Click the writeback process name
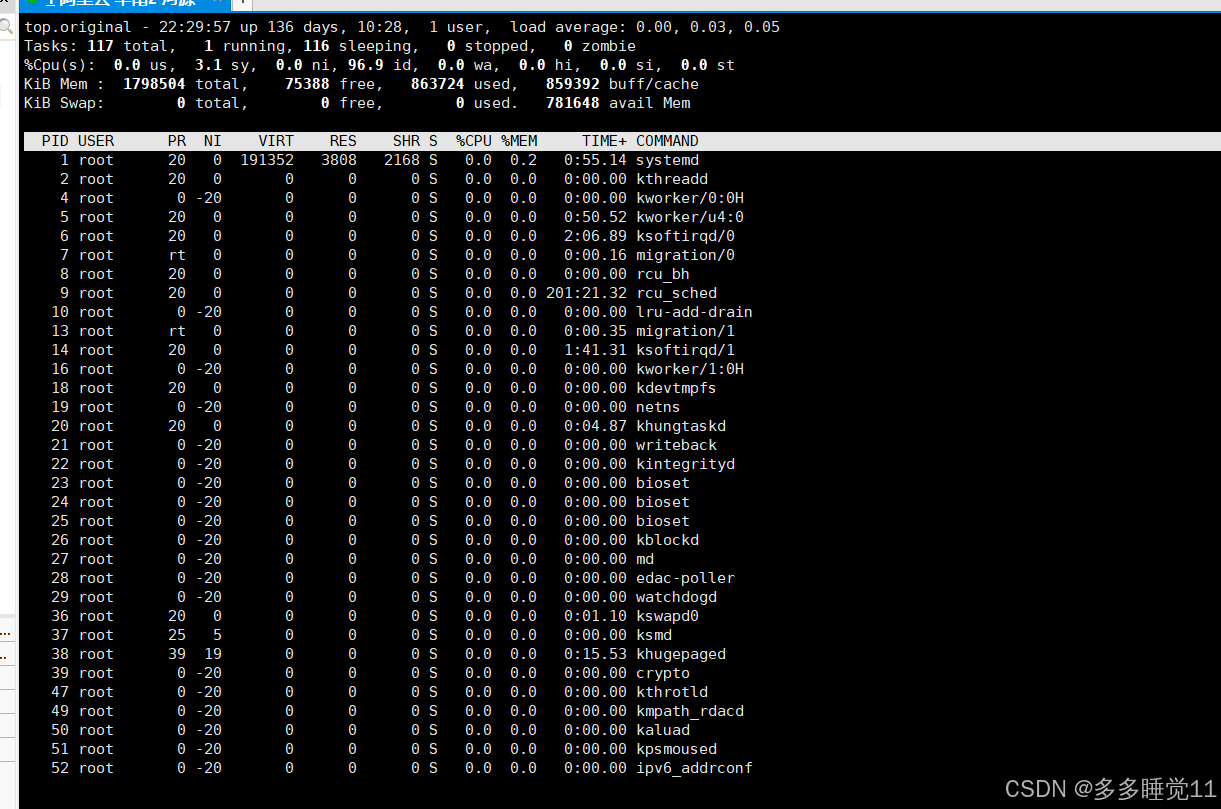Screen dimensions: 1221x809 click(x=676, y=445)
